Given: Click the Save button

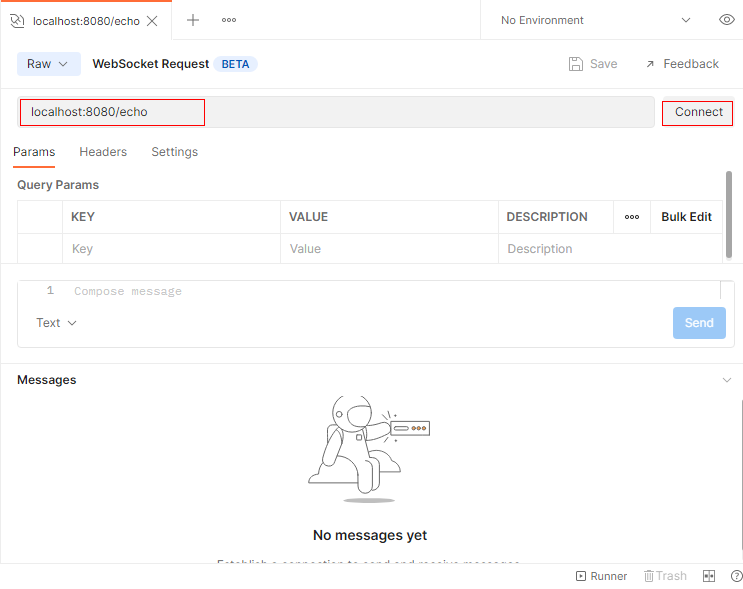Looking at the screenshot, I should tap(593, 64).
